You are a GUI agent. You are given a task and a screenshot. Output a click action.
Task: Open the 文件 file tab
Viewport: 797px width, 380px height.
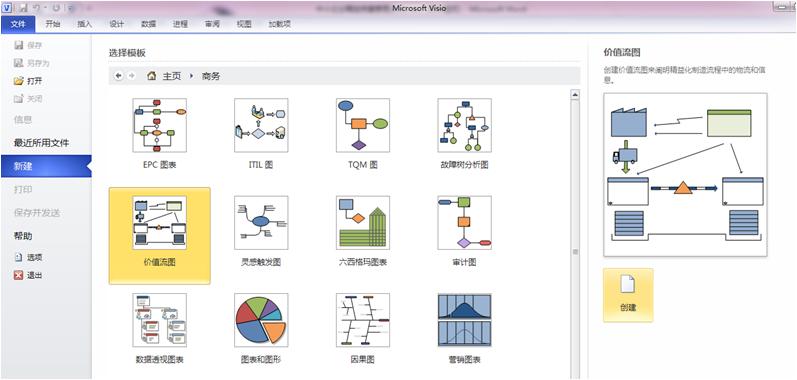pyautogui.click(x=18, y=24)
